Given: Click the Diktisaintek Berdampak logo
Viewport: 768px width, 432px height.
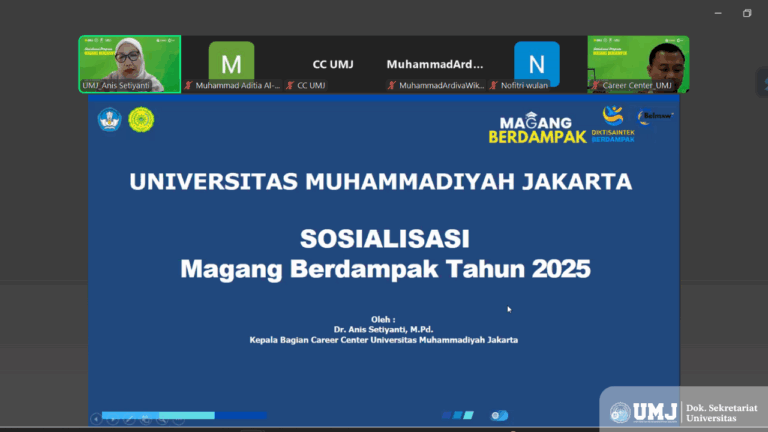Looking at the screenshot, I should click(613, 124).
